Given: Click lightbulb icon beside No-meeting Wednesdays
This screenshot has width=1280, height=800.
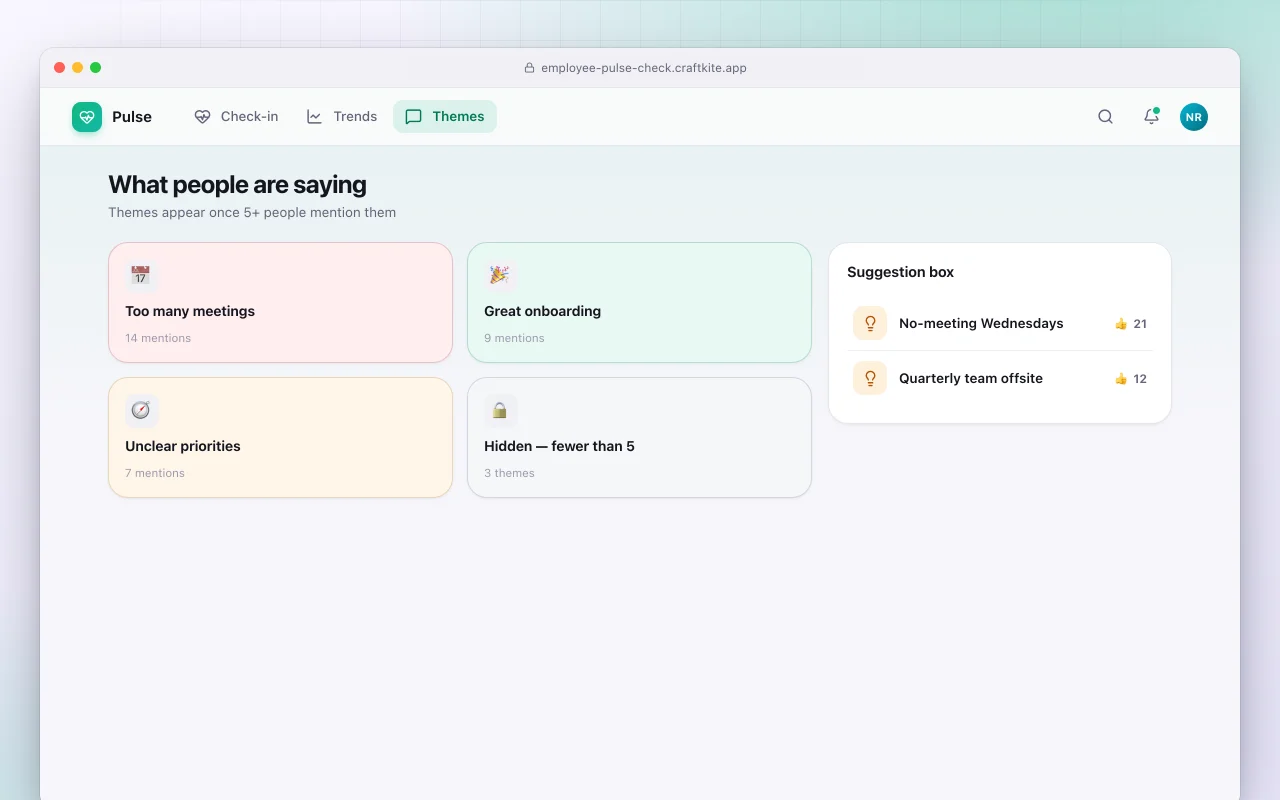Looking at the screenshot, I should (x=870, y=323).
